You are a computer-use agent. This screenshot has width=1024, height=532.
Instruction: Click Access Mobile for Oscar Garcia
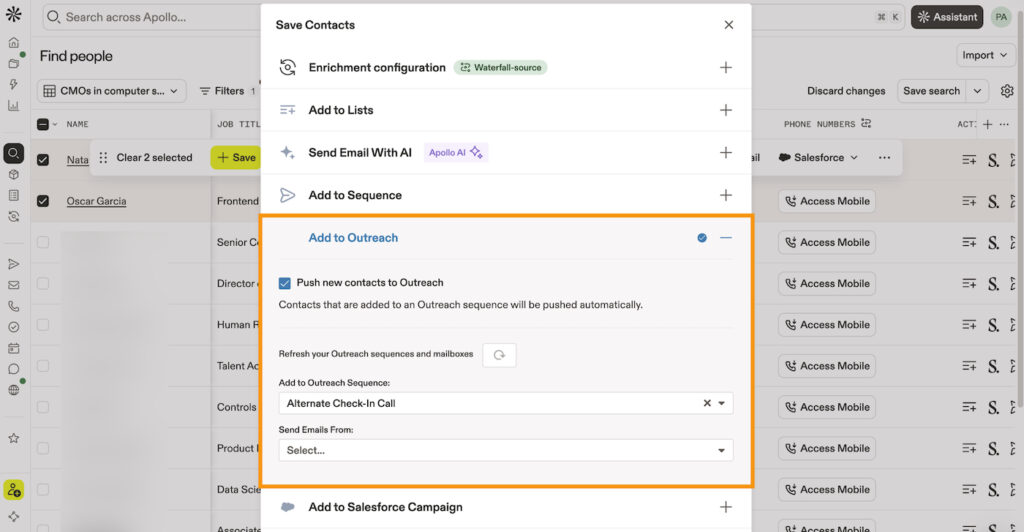(x=827, y=201)
